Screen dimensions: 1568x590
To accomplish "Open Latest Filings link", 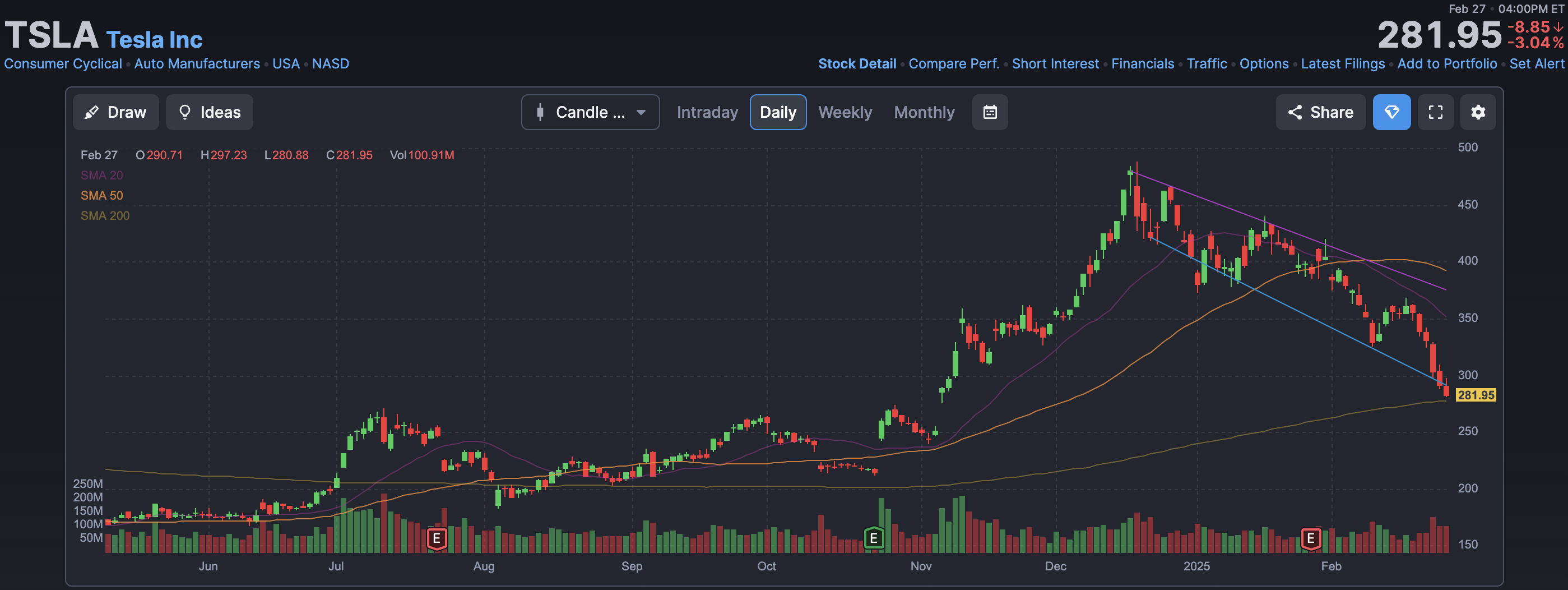I will click(1342, 64).
